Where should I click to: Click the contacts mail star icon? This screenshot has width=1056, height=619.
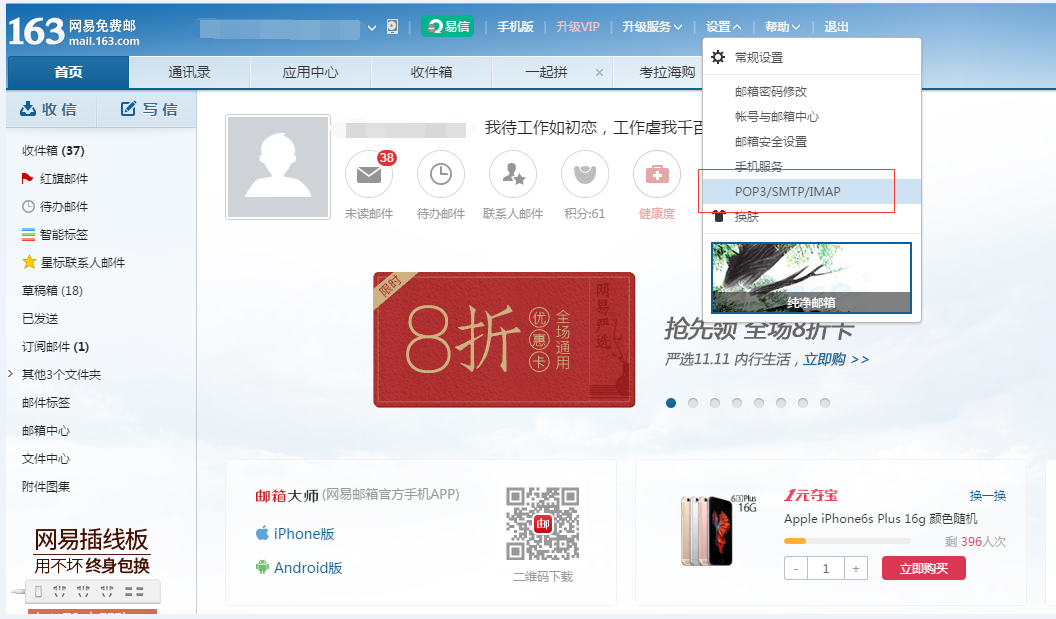click(x=513, y=175)
